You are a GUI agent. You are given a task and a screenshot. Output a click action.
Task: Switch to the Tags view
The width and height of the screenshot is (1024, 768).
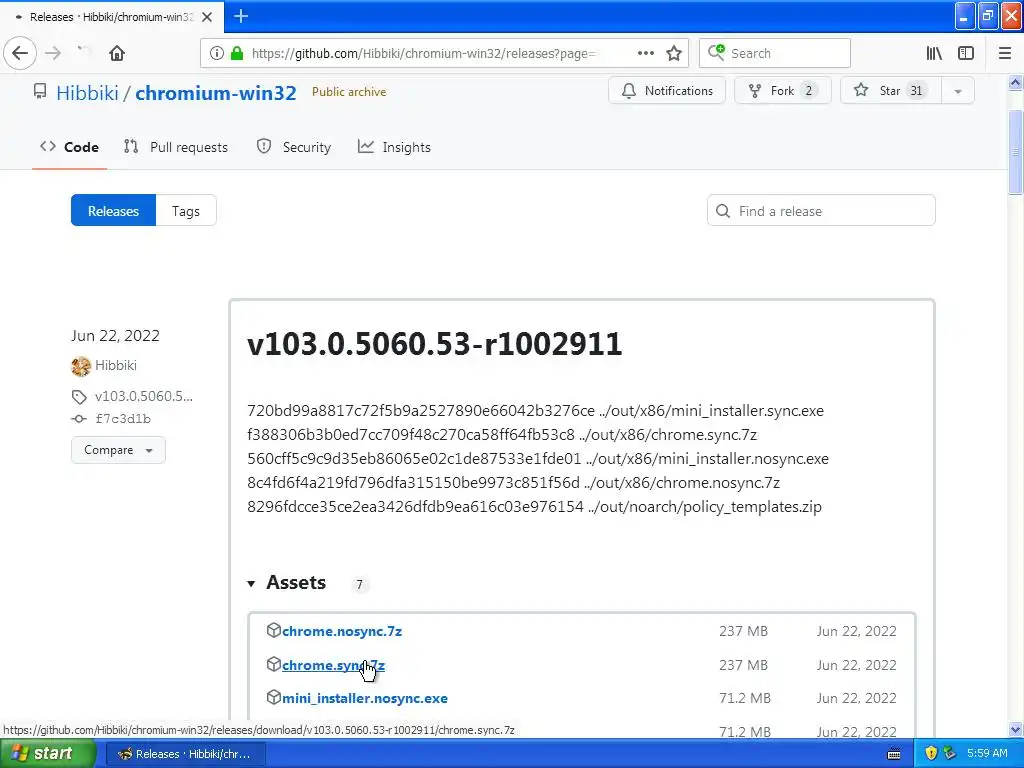point(186,211)
